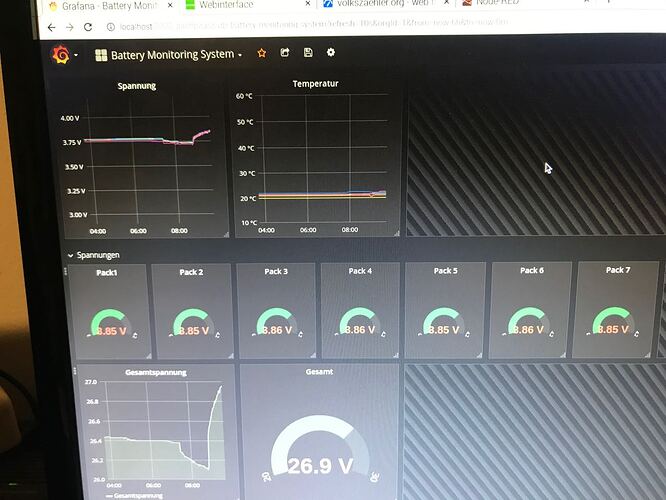The width and height of the screenshot is (666, 500).
Task: Click the share dashboard icon
Action: tap(285, 53)
